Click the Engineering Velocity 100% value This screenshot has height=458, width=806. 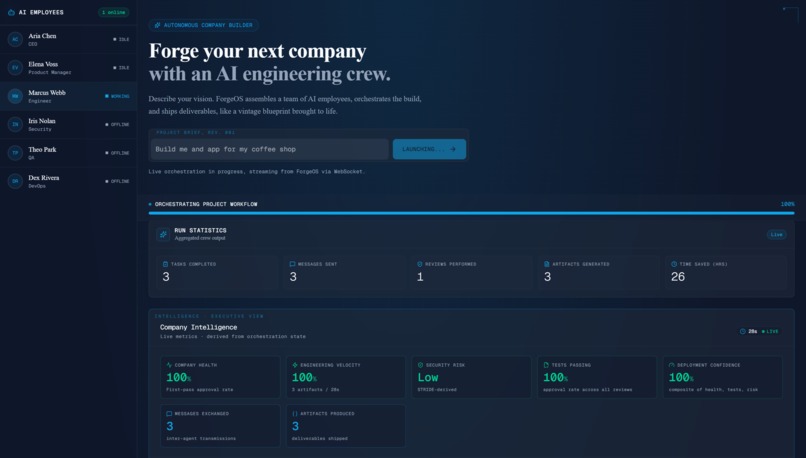[304, 377]
